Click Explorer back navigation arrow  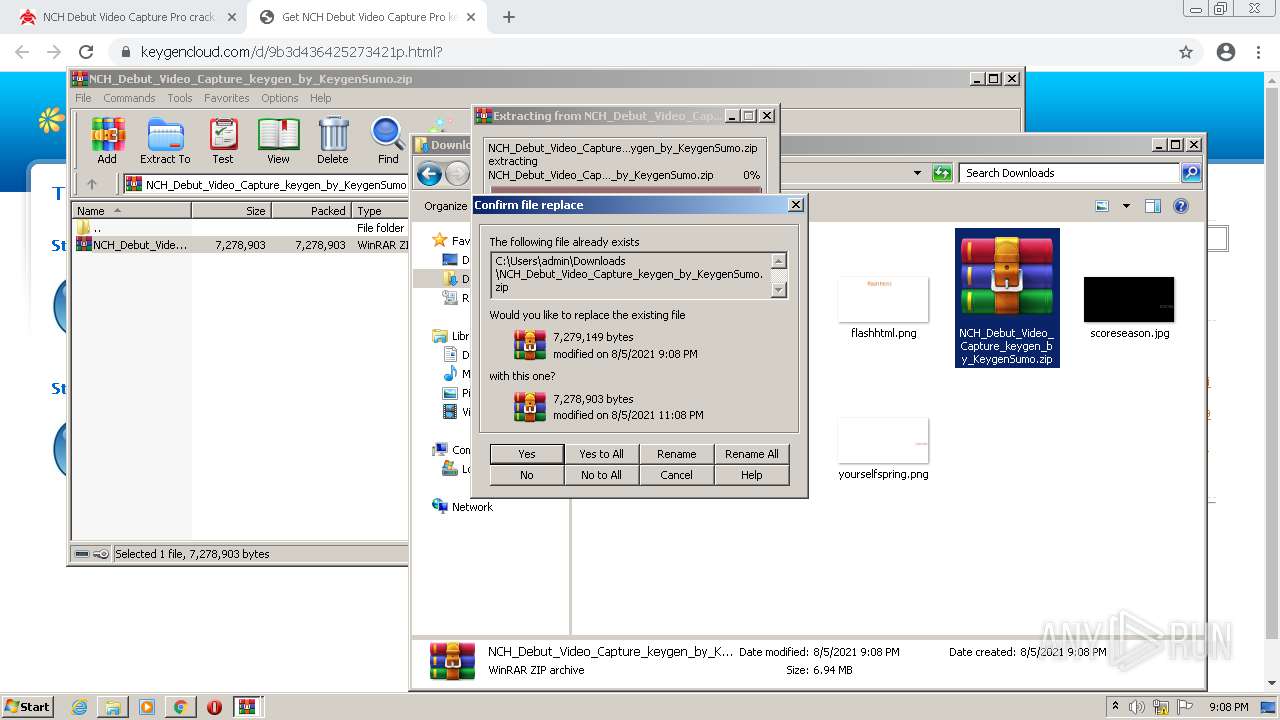tap(430, 174)
